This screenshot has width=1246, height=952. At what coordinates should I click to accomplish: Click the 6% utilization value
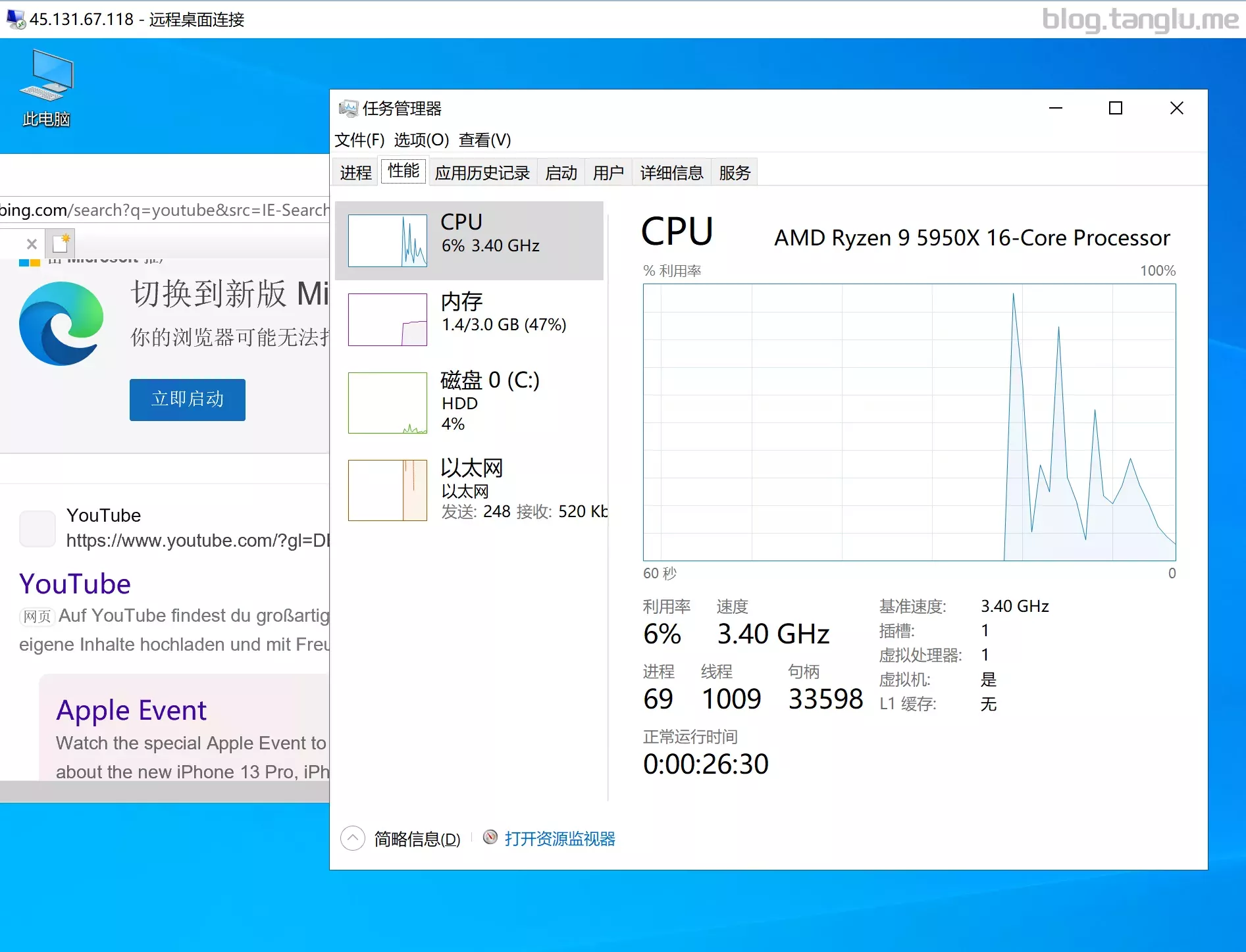pos(662,634)
